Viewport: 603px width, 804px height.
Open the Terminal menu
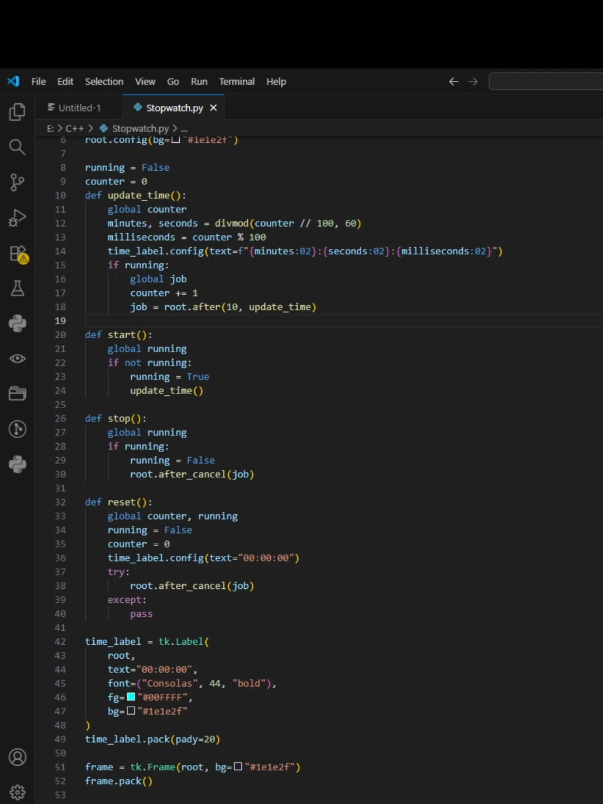(237, 82)
